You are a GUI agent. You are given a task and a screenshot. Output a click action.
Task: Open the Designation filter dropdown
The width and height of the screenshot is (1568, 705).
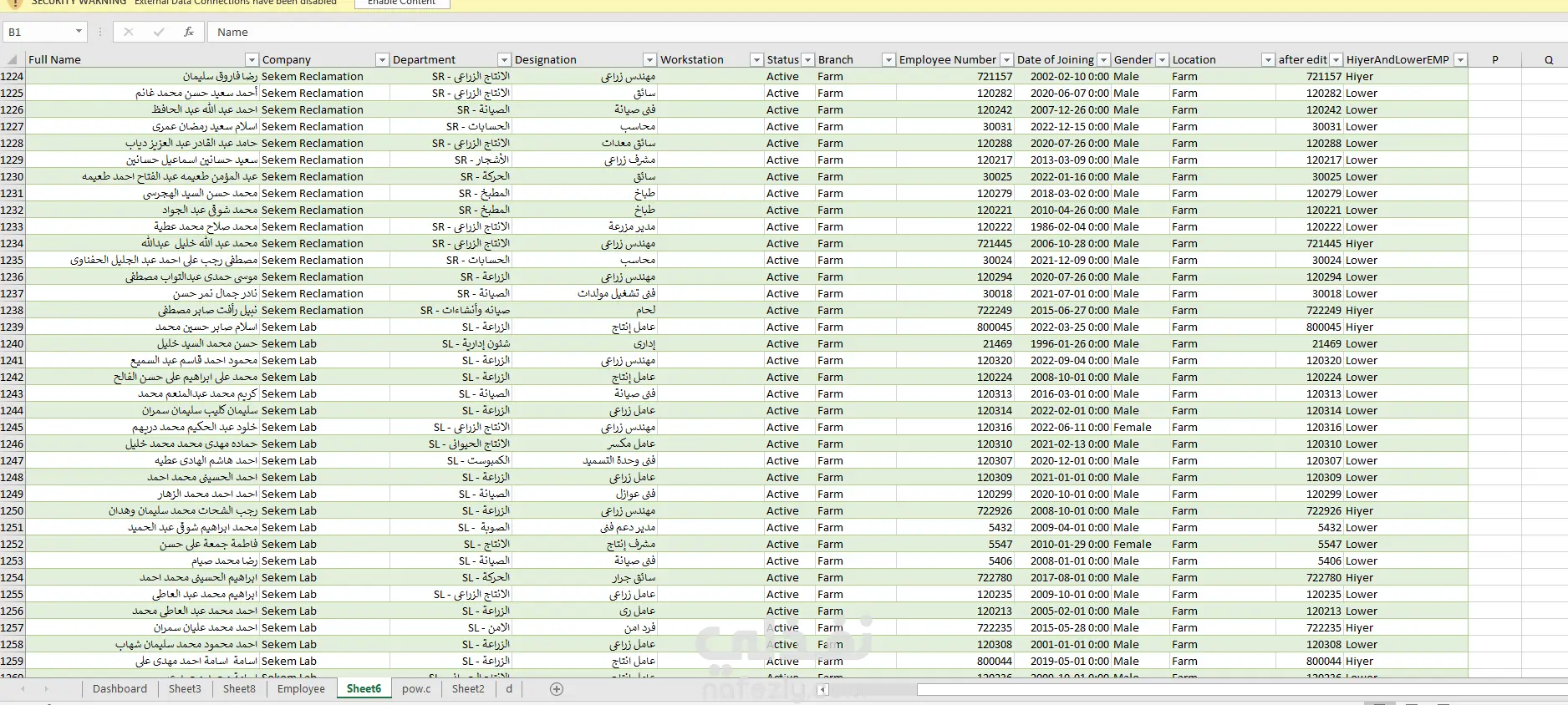(649, 59)
